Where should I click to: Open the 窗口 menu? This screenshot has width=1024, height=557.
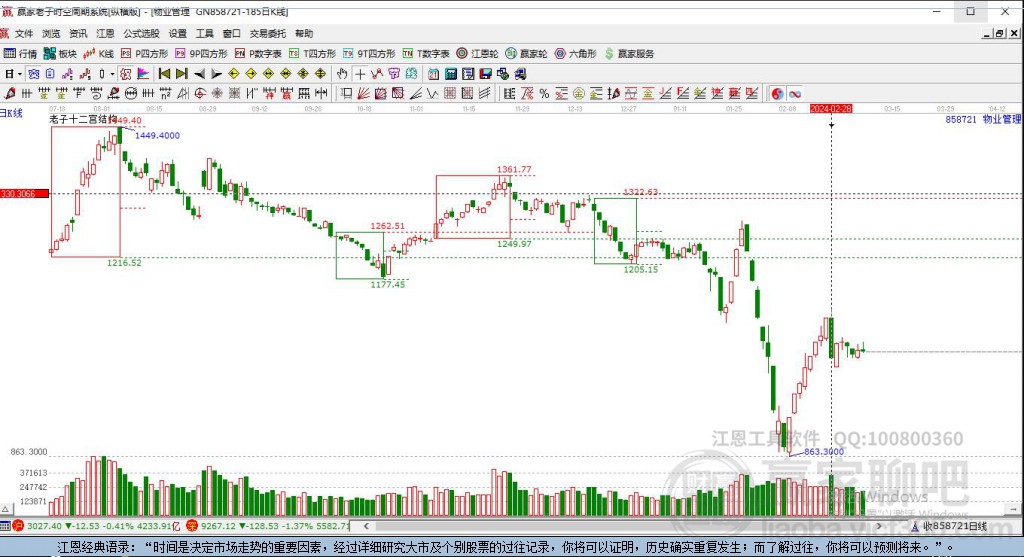pyautogui.click(x=231, y=33)
